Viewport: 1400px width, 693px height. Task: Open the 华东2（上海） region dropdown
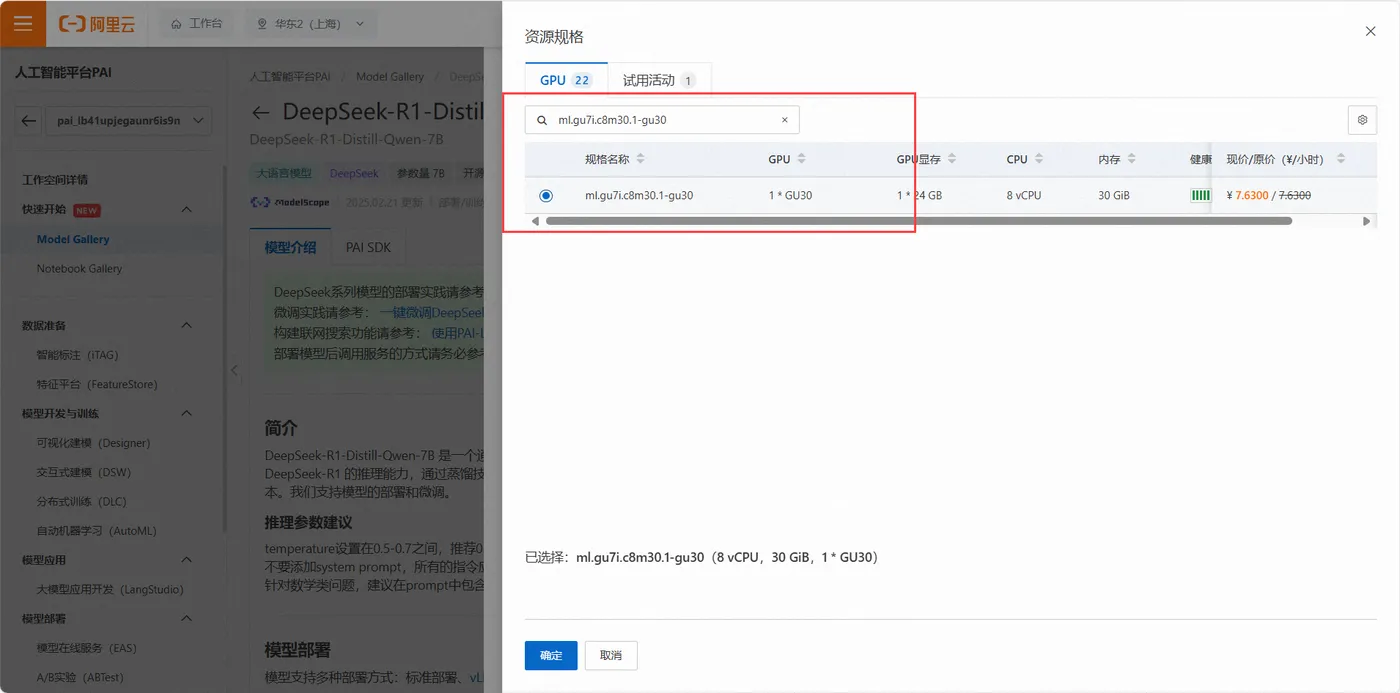(x=312, y=23)
